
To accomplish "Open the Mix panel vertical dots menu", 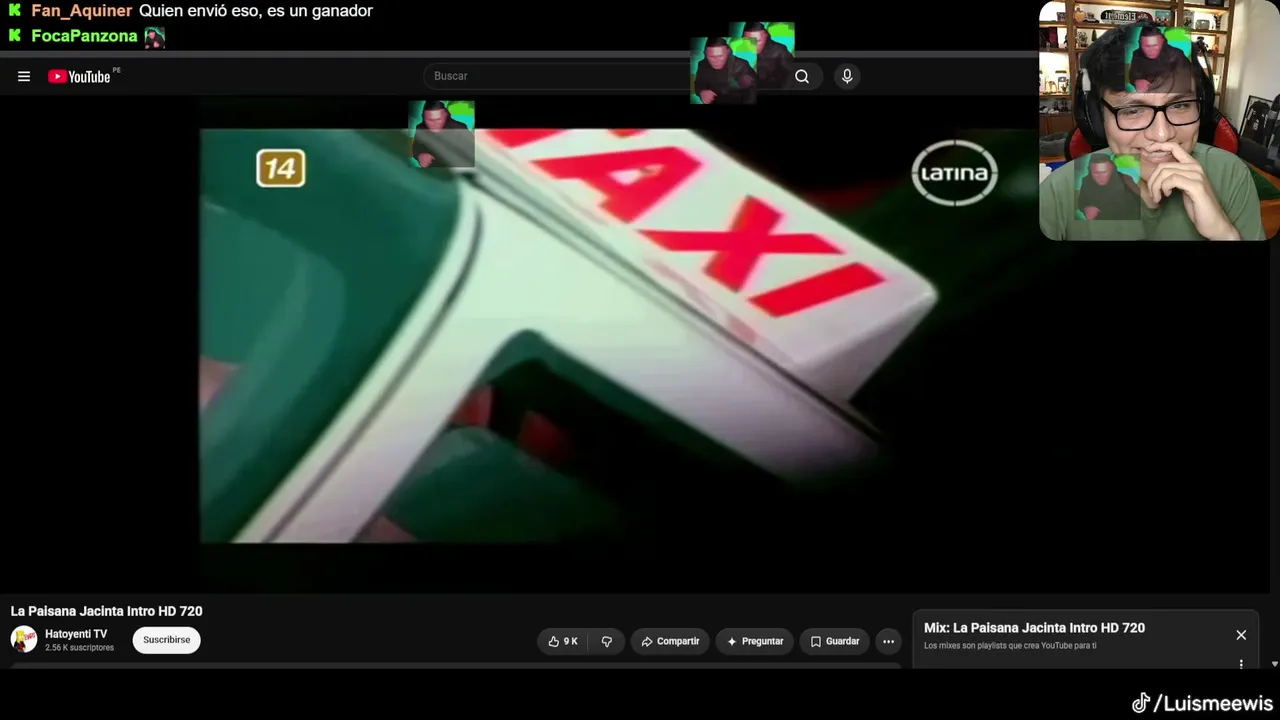I will [x=1241, y=663].
